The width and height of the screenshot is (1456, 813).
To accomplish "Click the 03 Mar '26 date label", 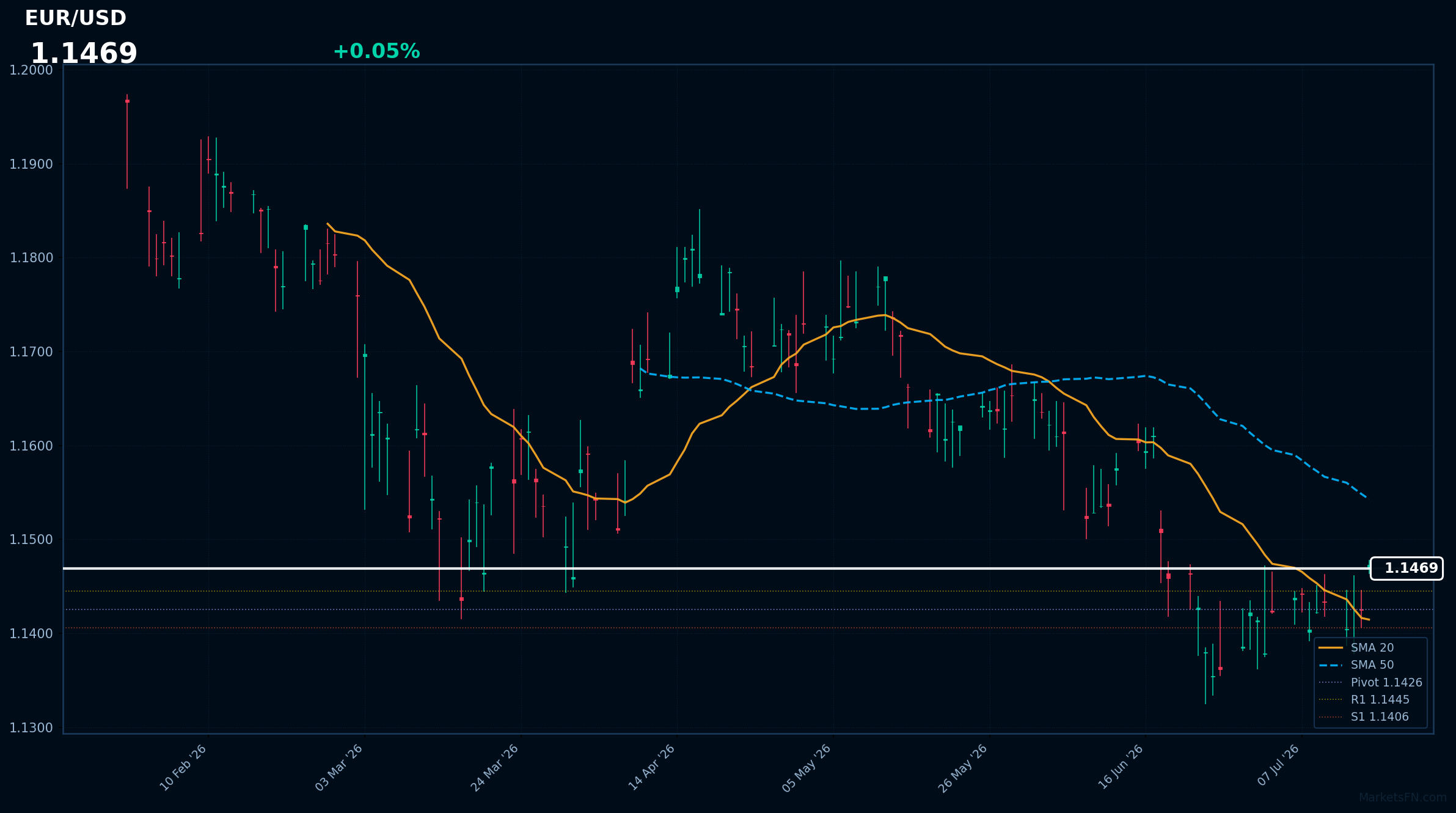I will click(x=339, y=768).
